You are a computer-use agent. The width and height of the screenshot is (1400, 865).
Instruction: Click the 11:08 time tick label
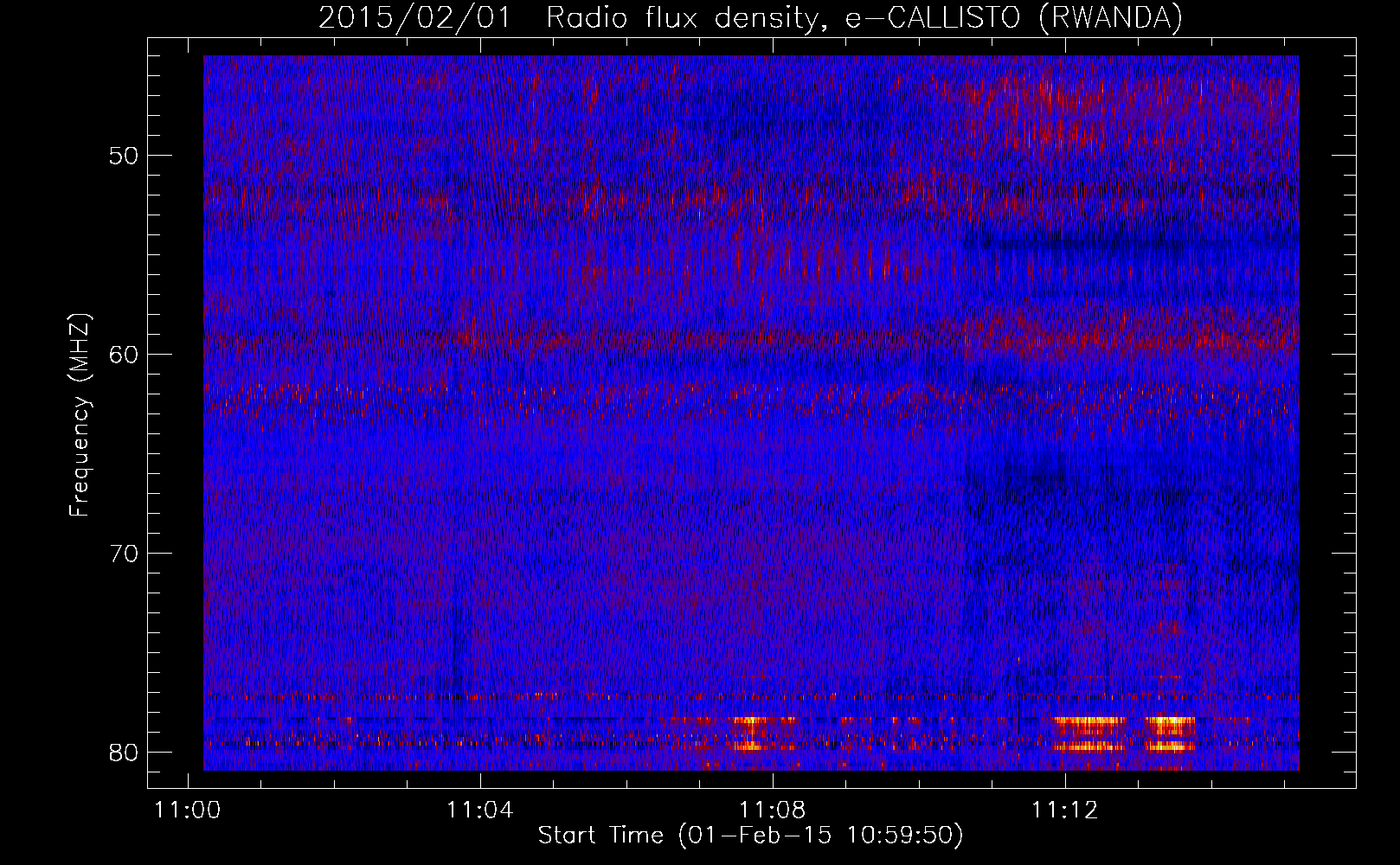773,811
